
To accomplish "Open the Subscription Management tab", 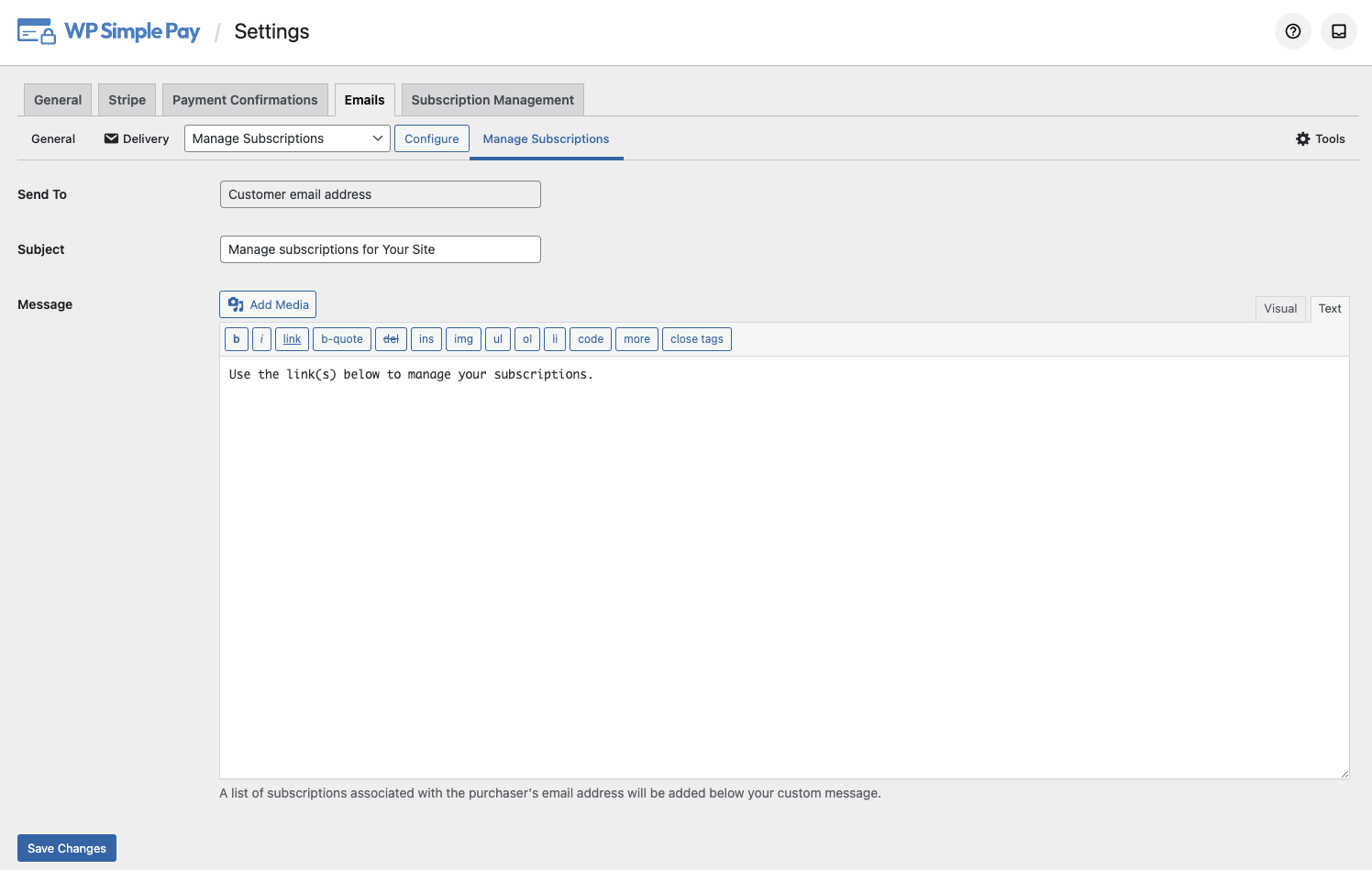I will coord(492,100).
